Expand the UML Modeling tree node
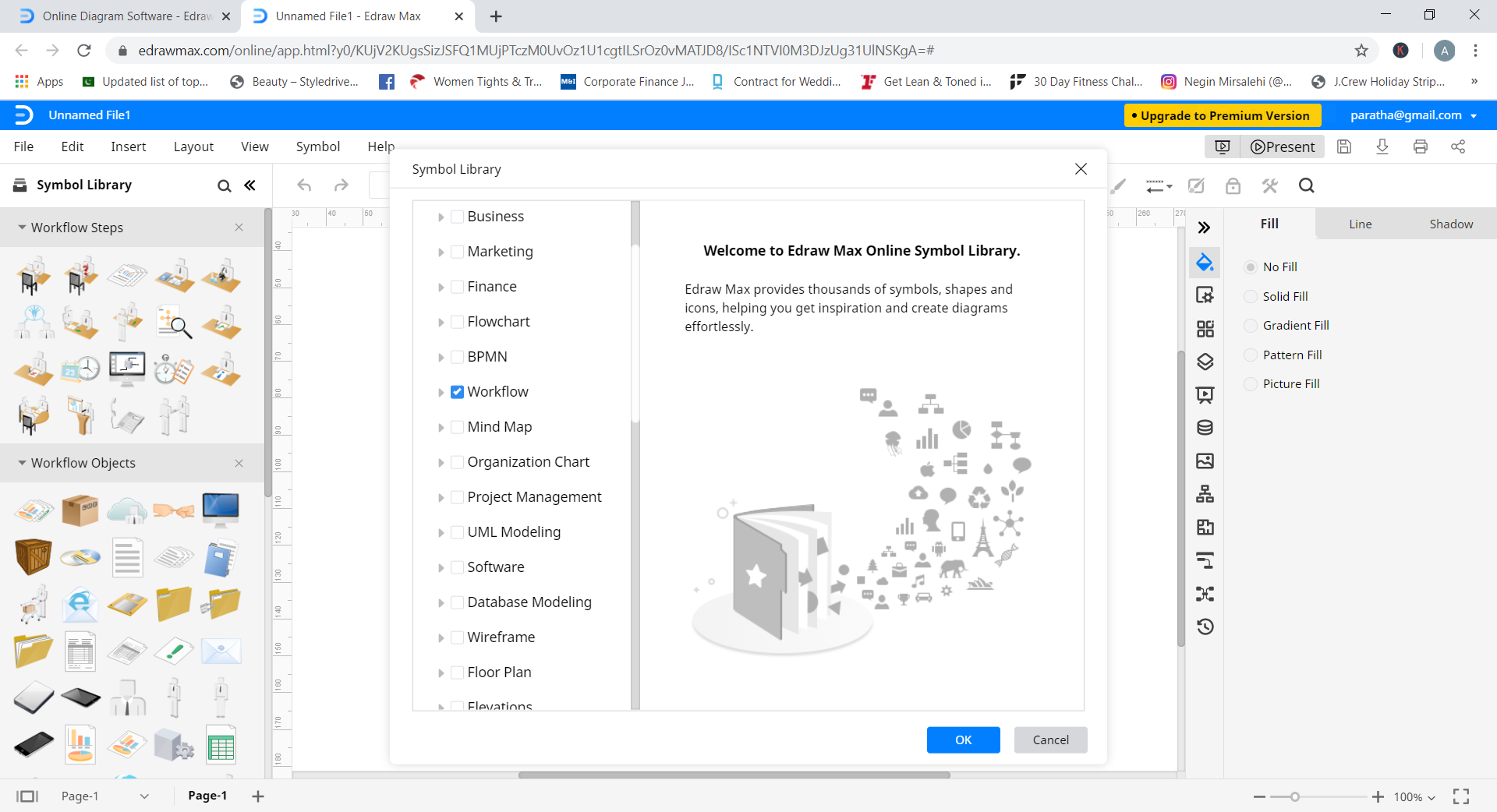This screenshot has height=812, width=1497. tap(441, 533)
